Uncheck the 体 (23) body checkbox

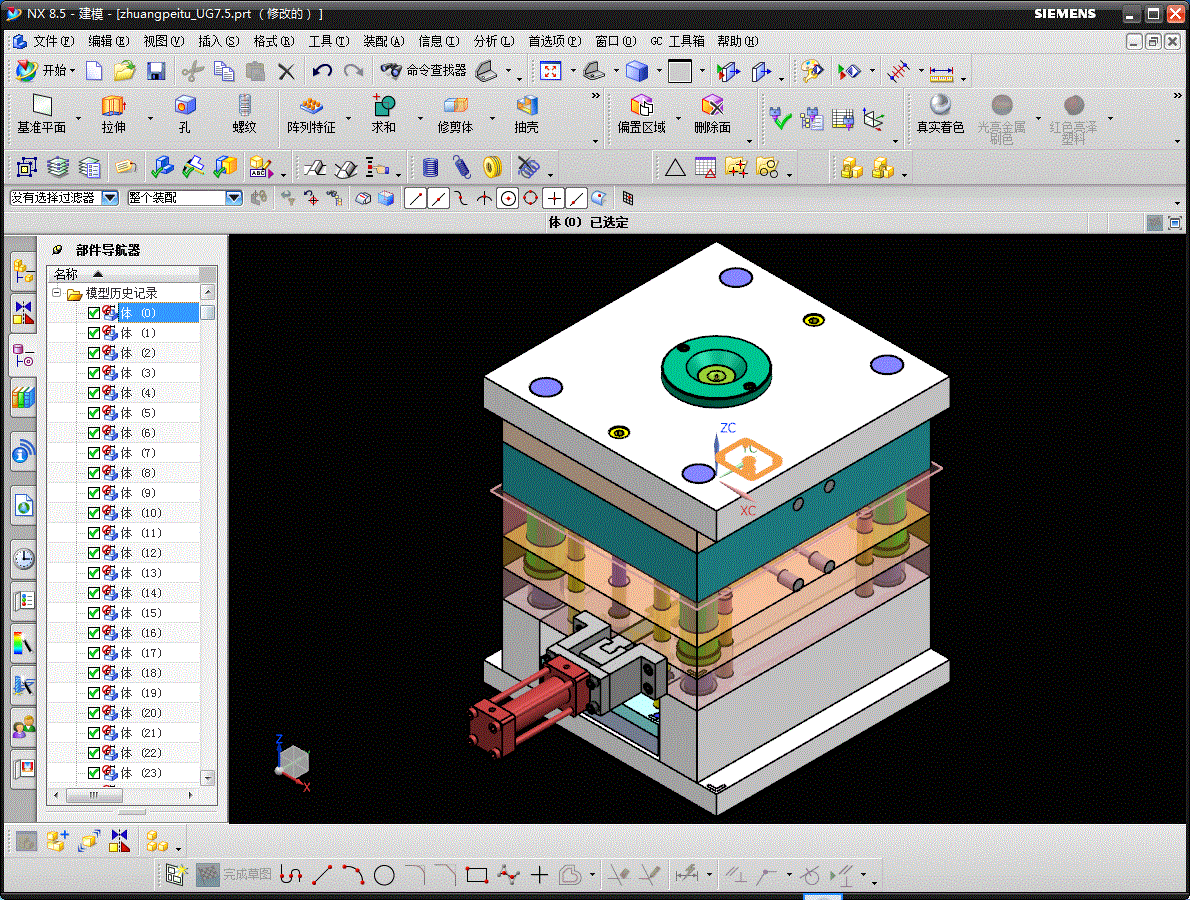point(94,773)
